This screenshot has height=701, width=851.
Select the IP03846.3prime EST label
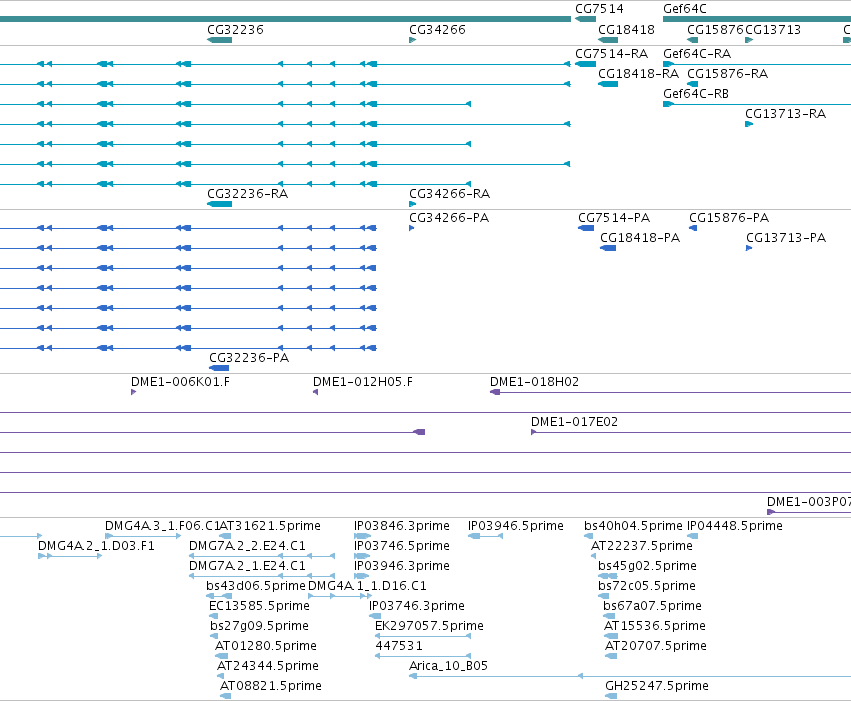402,526
